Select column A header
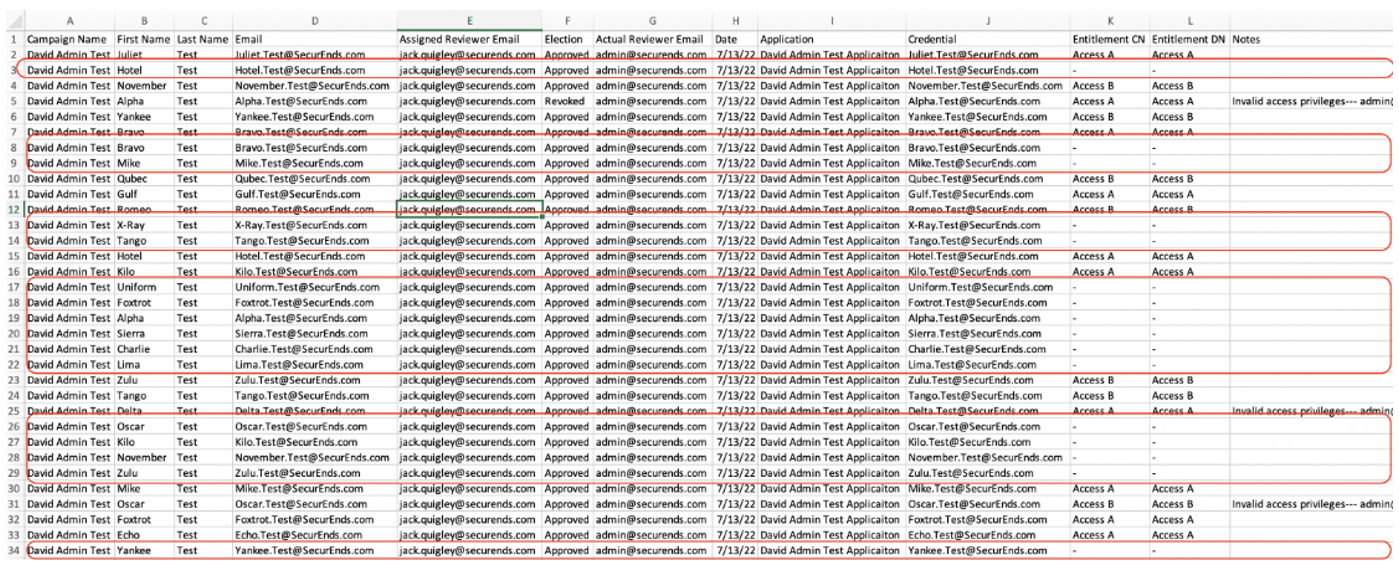The image size is (1399, 571). 69,21
